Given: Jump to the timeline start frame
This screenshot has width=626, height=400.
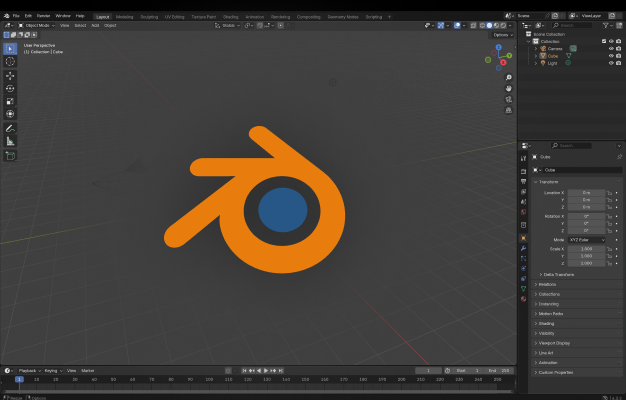Looking at the screenshot, I should [244, 371].
